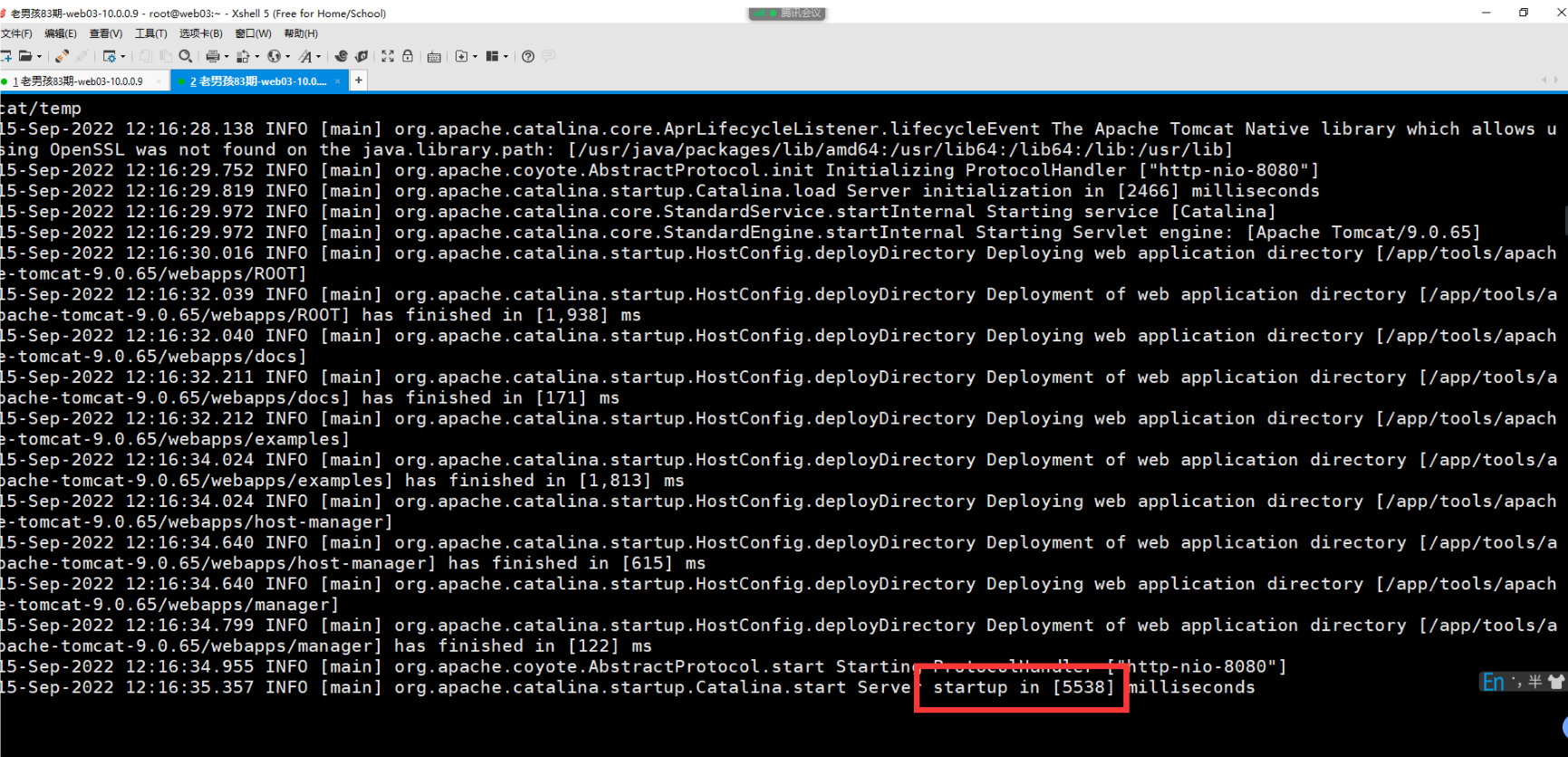Close tab 1 老男孩83期-web03-10.0.0.9
Screen dimensions: 1568x757
tap(159, 81)
